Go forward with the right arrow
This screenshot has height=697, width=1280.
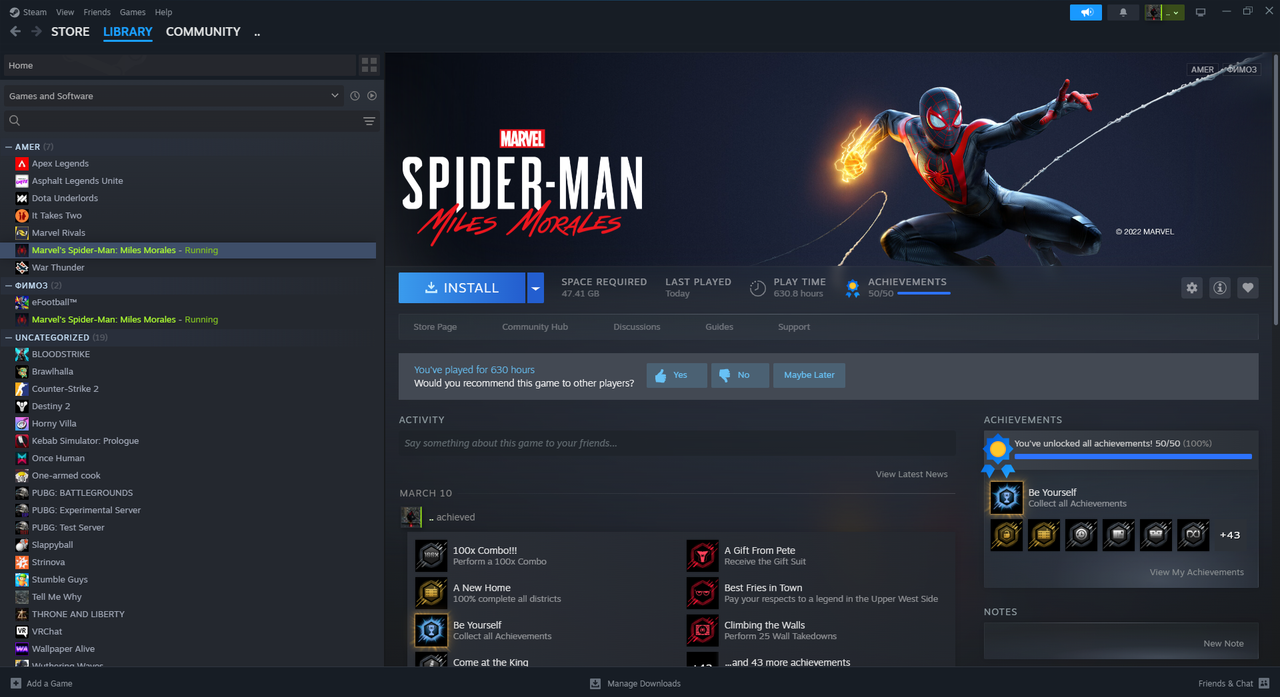point(37,32)
